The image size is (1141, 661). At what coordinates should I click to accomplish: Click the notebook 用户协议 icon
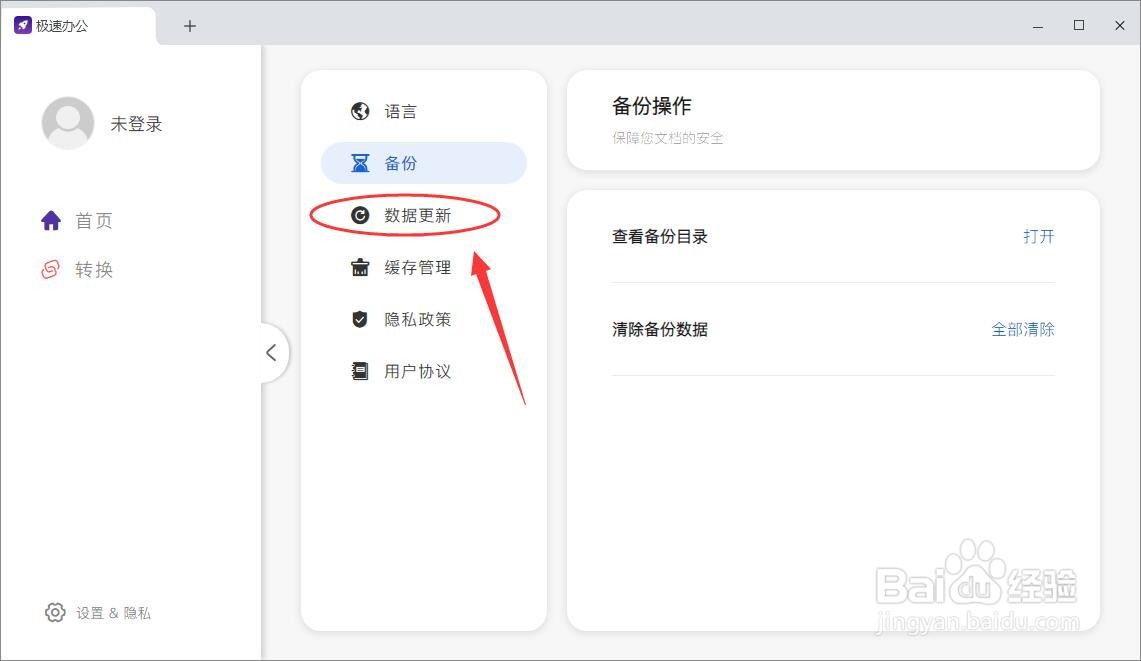(360, 371)
